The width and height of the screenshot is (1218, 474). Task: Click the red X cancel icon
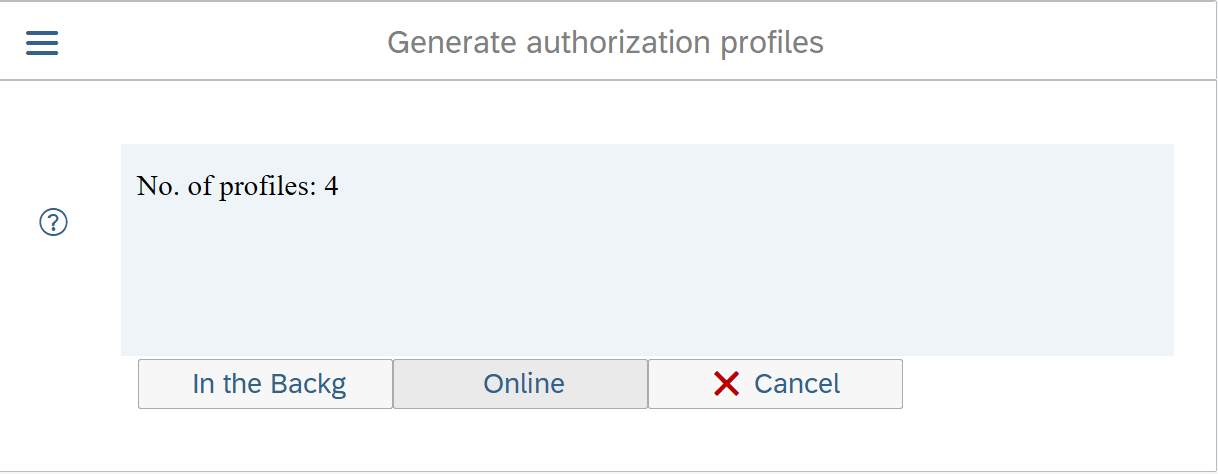(727, 384)
